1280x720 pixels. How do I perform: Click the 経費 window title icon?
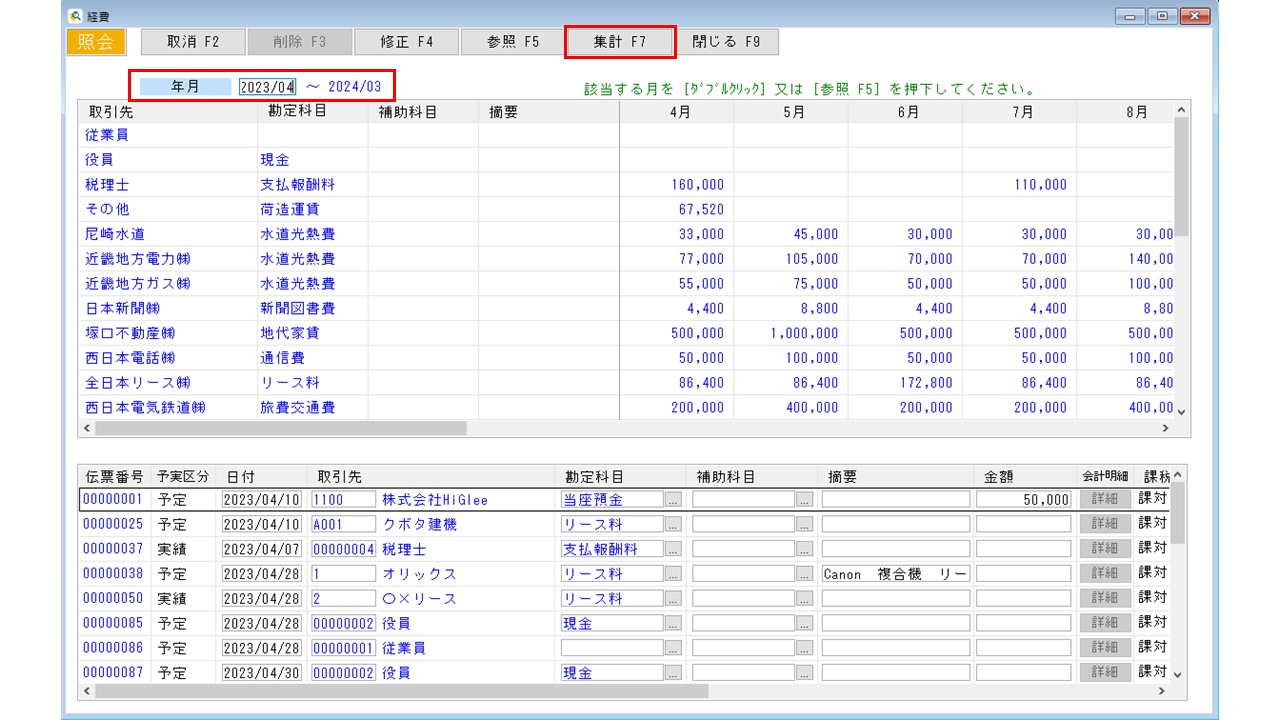(75, 15)
